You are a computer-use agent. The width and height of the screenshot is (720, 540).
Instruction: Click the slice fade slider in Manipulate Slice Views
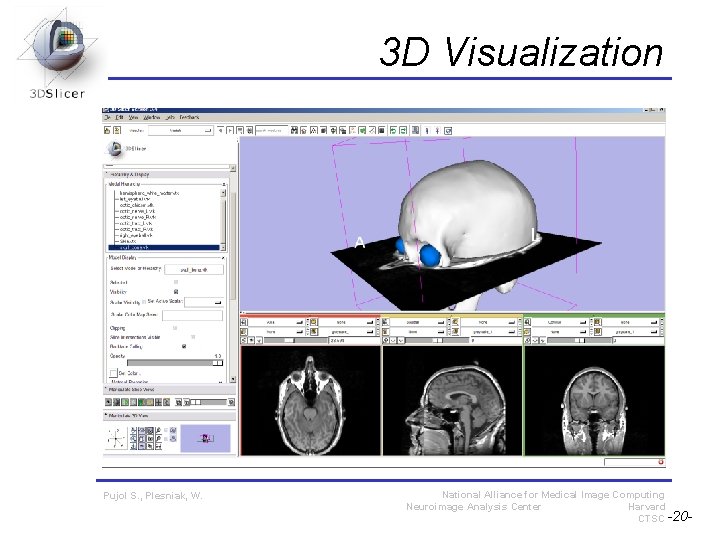208,402
